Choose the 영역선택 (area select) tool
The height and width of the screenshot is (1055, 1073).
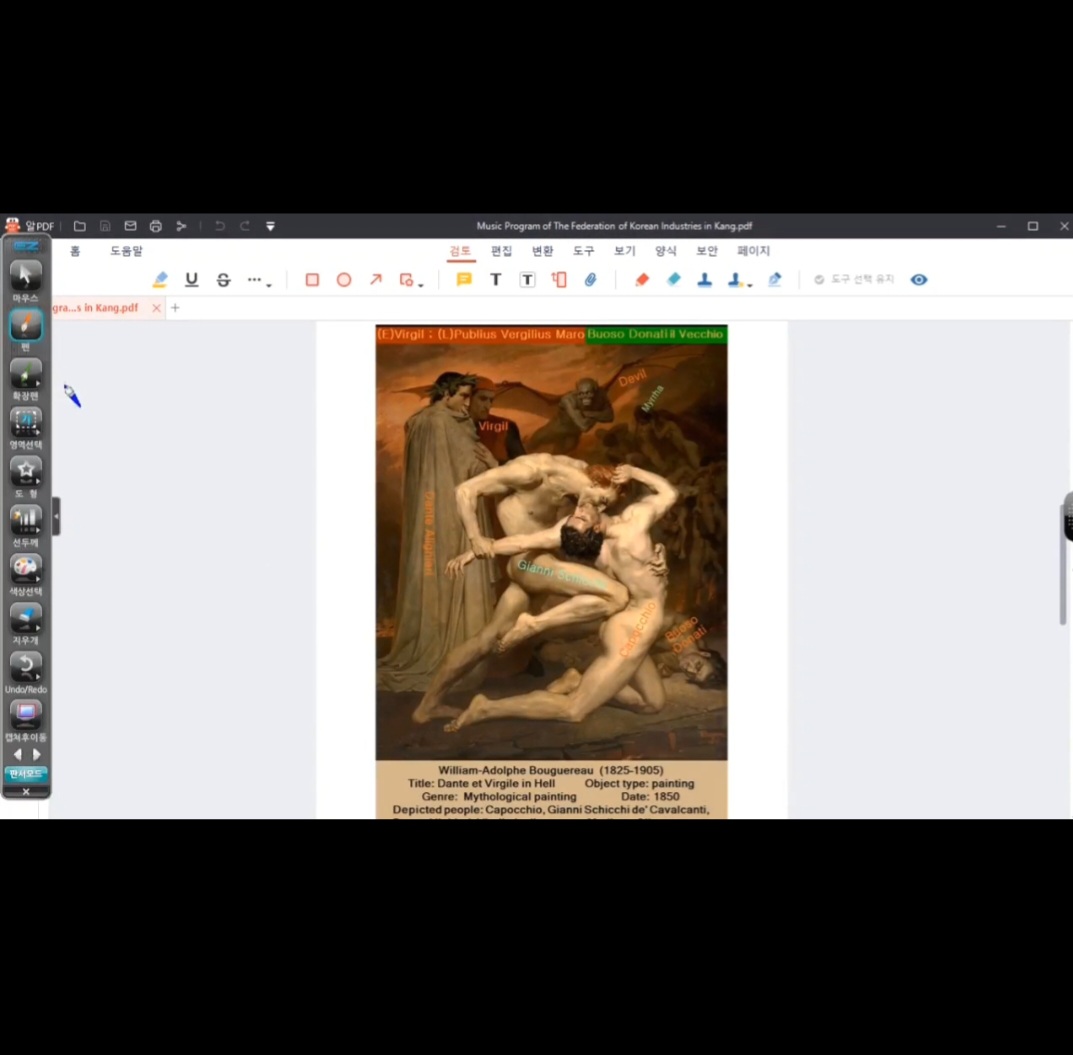(x=25, y=428)
